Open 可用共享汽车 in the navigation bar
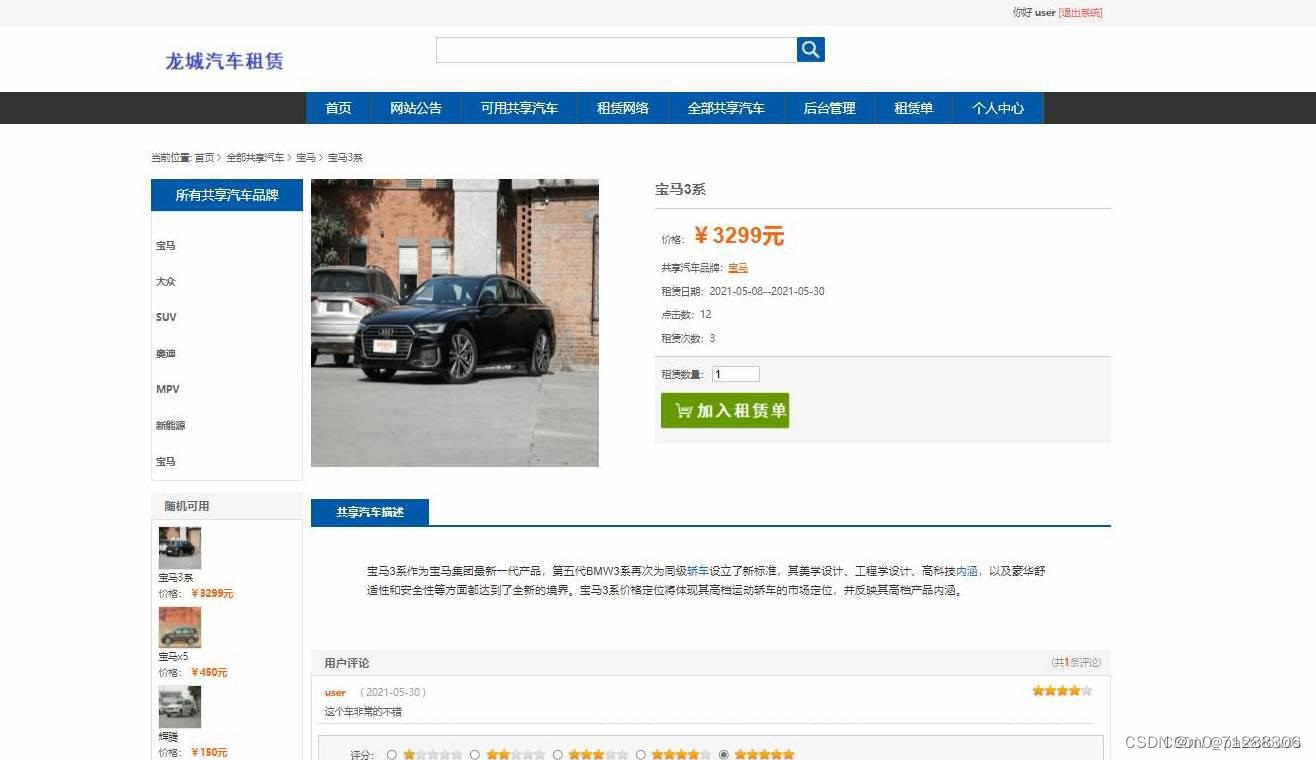 tap(519, 108)
